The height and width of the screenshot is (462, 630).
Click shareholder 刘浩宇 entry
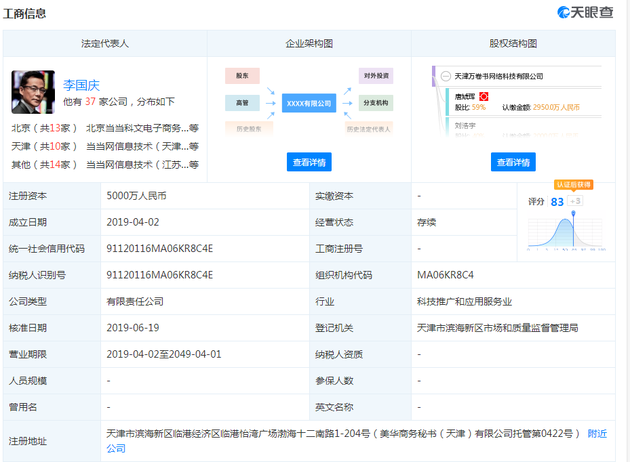point(465,126)
